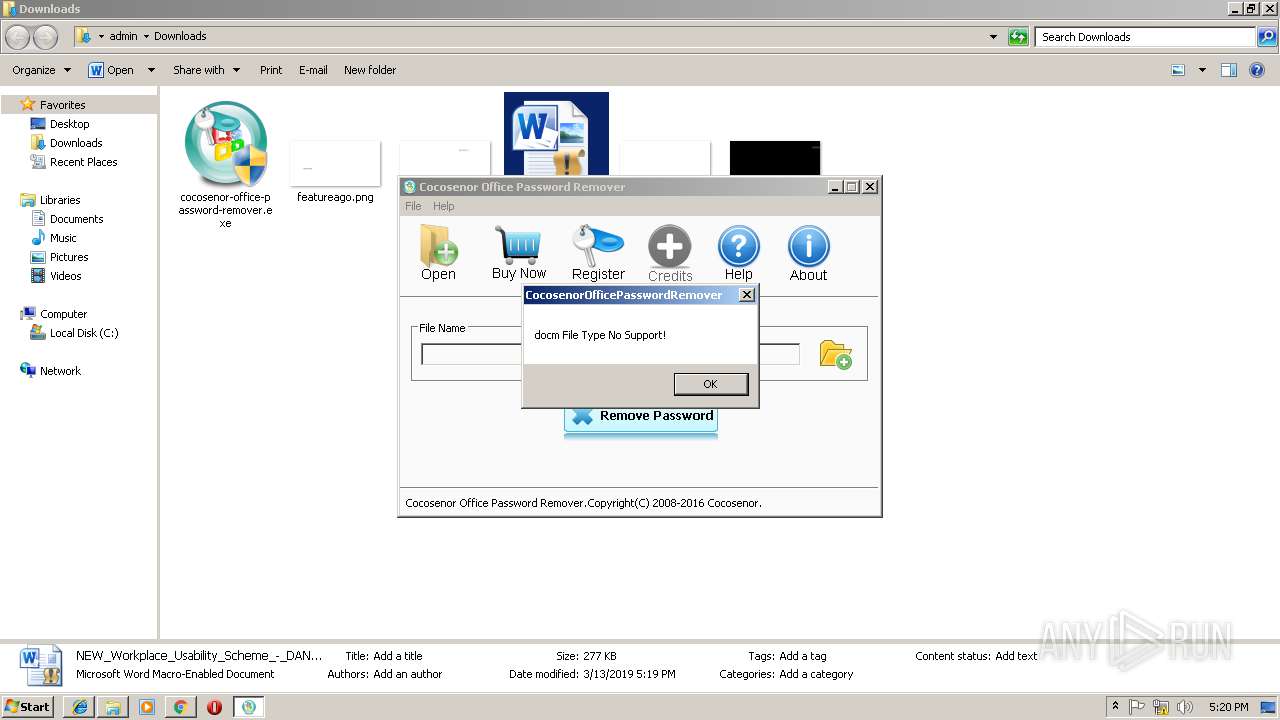Launch Chrome from the taskbar
The image size is (1280, 720).
180,707
